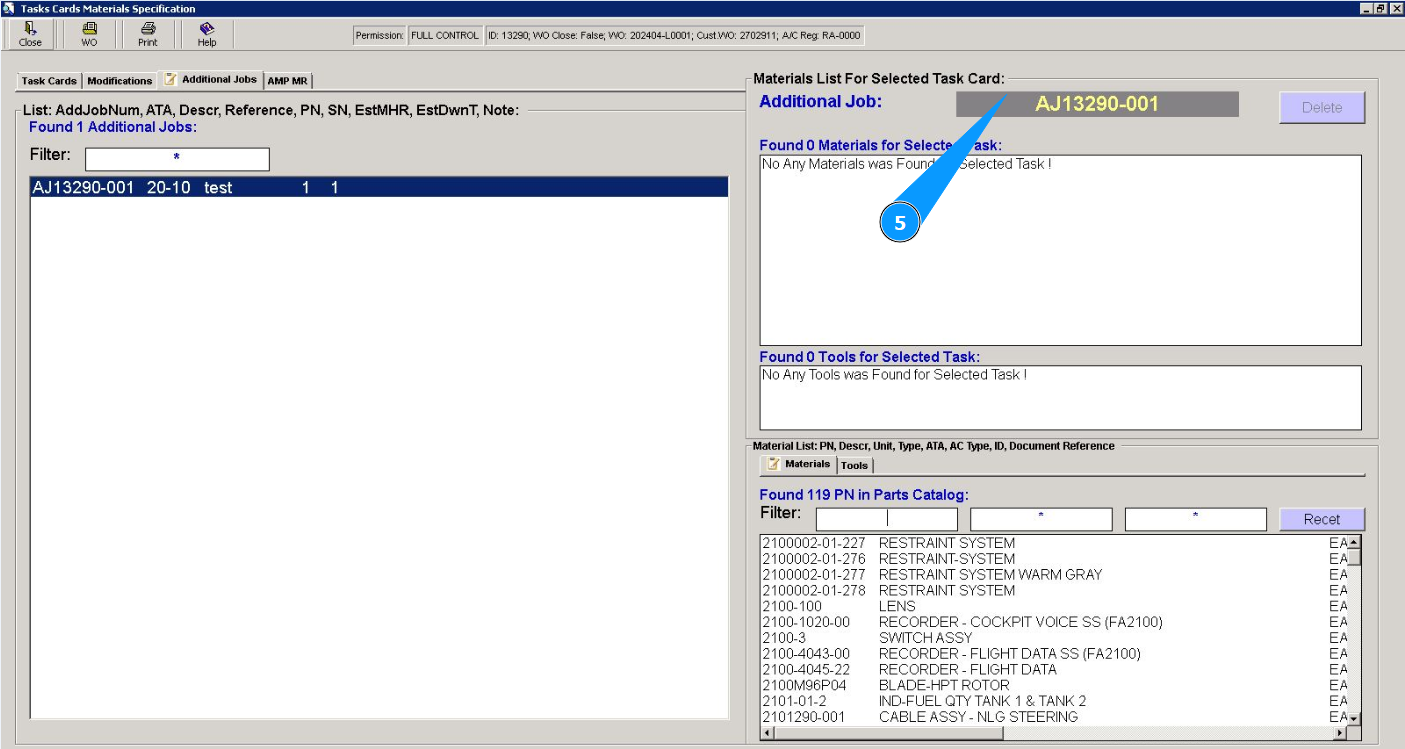
Task: Click the parts catalog scroll up arrow
Action: (1355, 543)
